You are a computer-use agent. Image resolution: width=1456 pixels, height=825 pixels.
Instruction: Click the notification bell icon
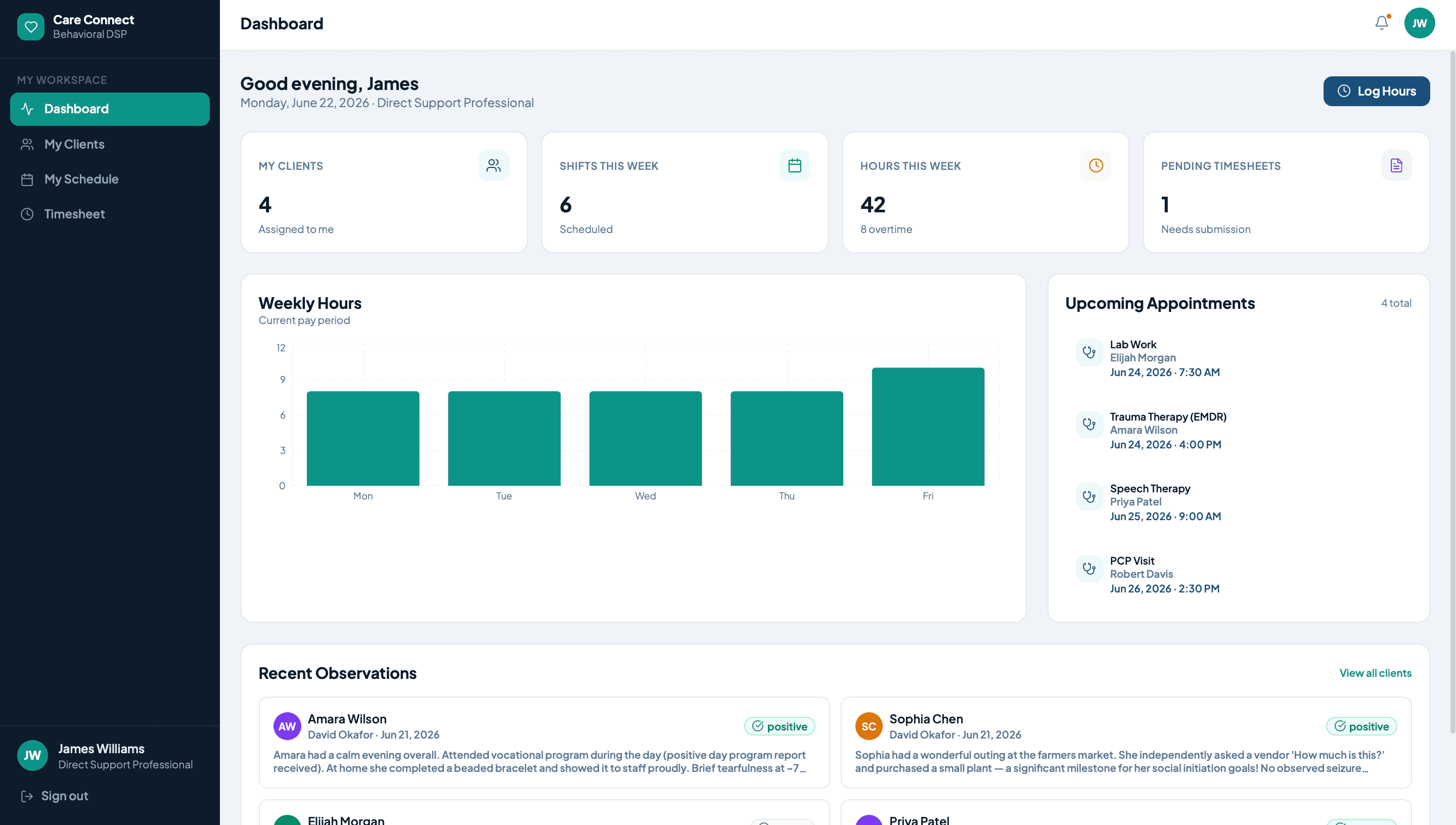pyautogui.click(x=1382, y=23)
